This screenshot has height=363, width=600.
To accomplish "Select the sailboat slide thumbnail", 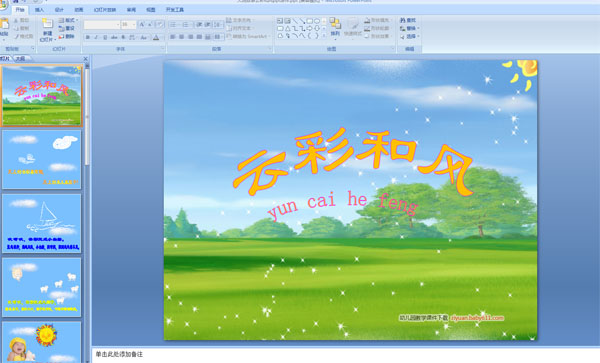I will pyautogui.click(x=42, y=223).
